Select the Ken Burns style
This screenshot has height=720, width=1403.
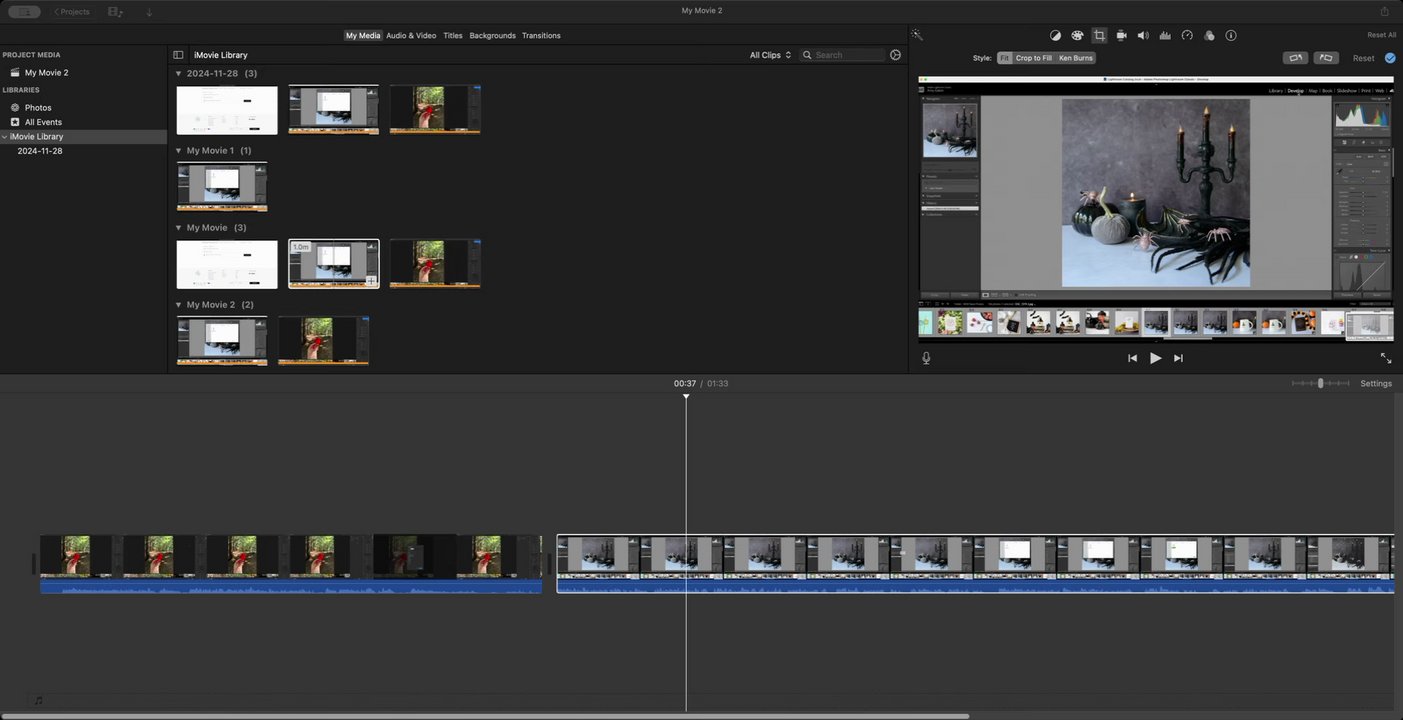[1076, 58]
